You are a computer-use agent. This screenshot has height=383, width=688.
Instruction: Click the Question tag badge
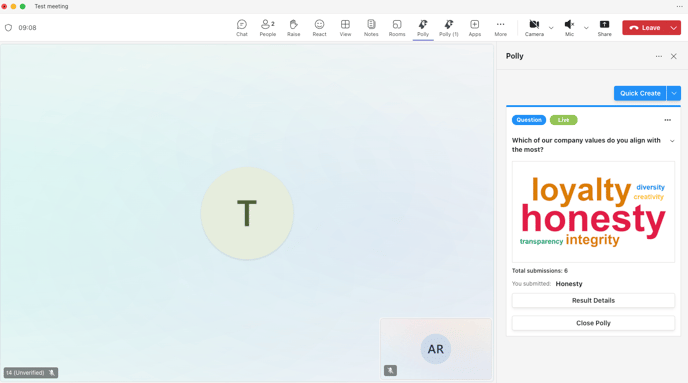click(x=529, y=120)
